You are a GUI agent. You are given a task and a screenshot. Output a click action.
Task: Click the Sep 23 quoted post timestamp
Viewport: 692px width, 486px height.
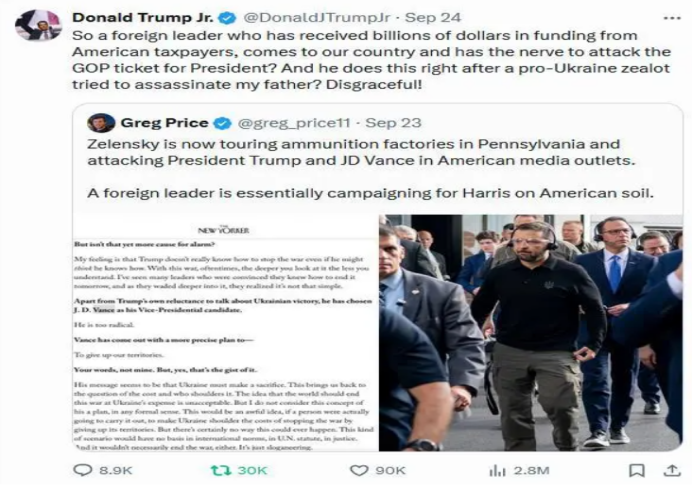coord(393,123)
